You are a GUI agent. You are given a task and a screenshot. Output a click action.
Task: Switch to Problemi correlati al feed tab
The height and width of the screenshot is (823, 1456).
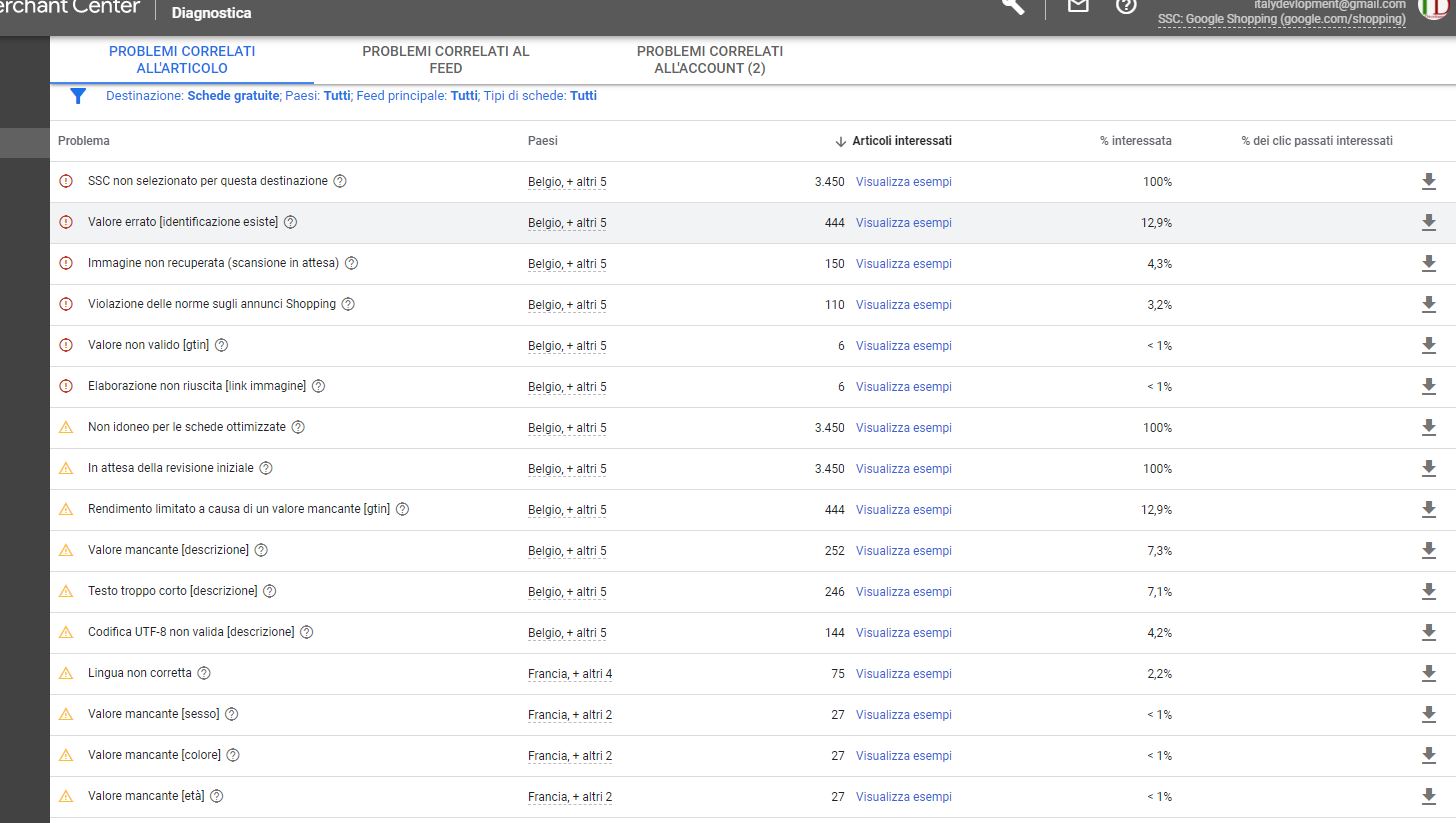pyautogui.click(x=446, y=59)
